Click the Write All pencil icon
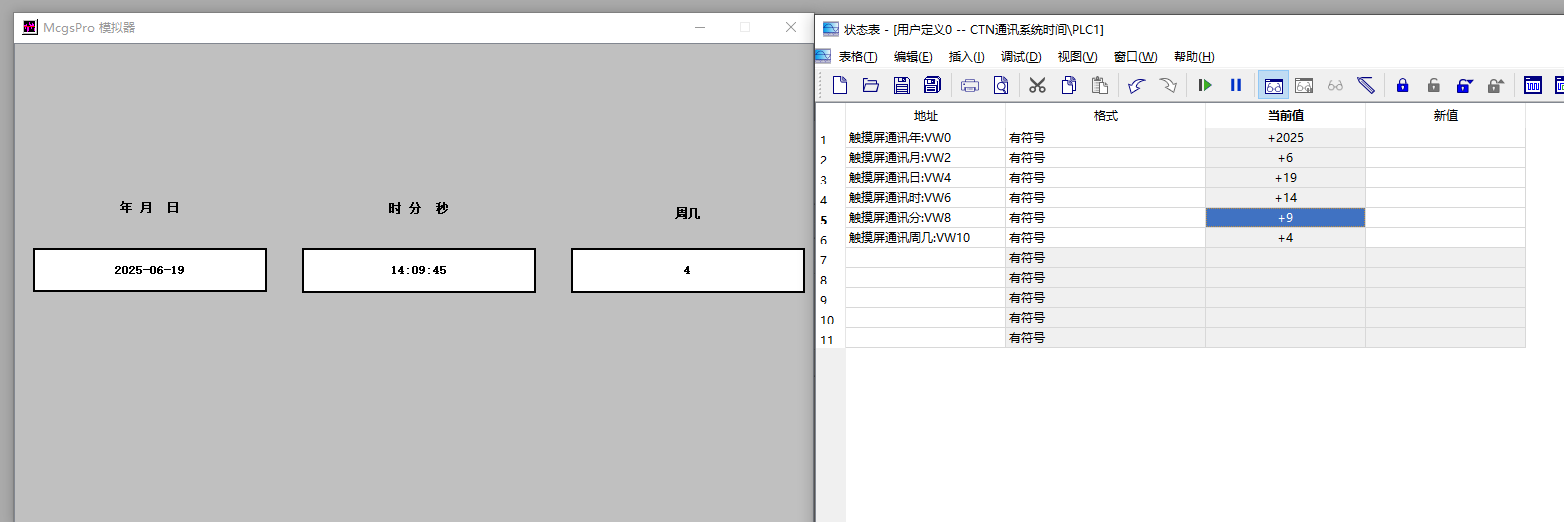 (1366, 86)
